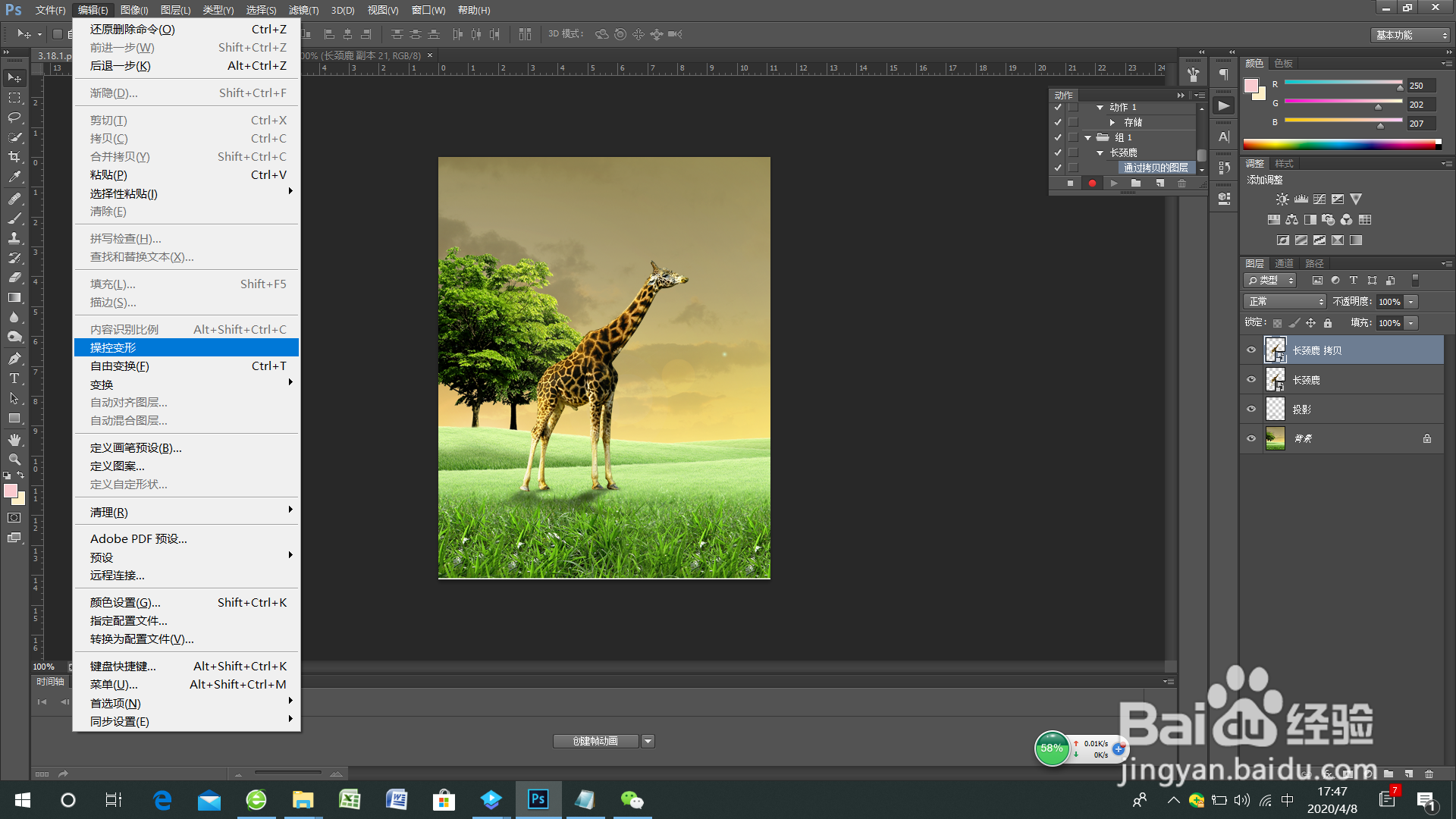Click record button in Actions panel
The height and width of the screenshot is (819, 1456).
(x=1092, y=184)
